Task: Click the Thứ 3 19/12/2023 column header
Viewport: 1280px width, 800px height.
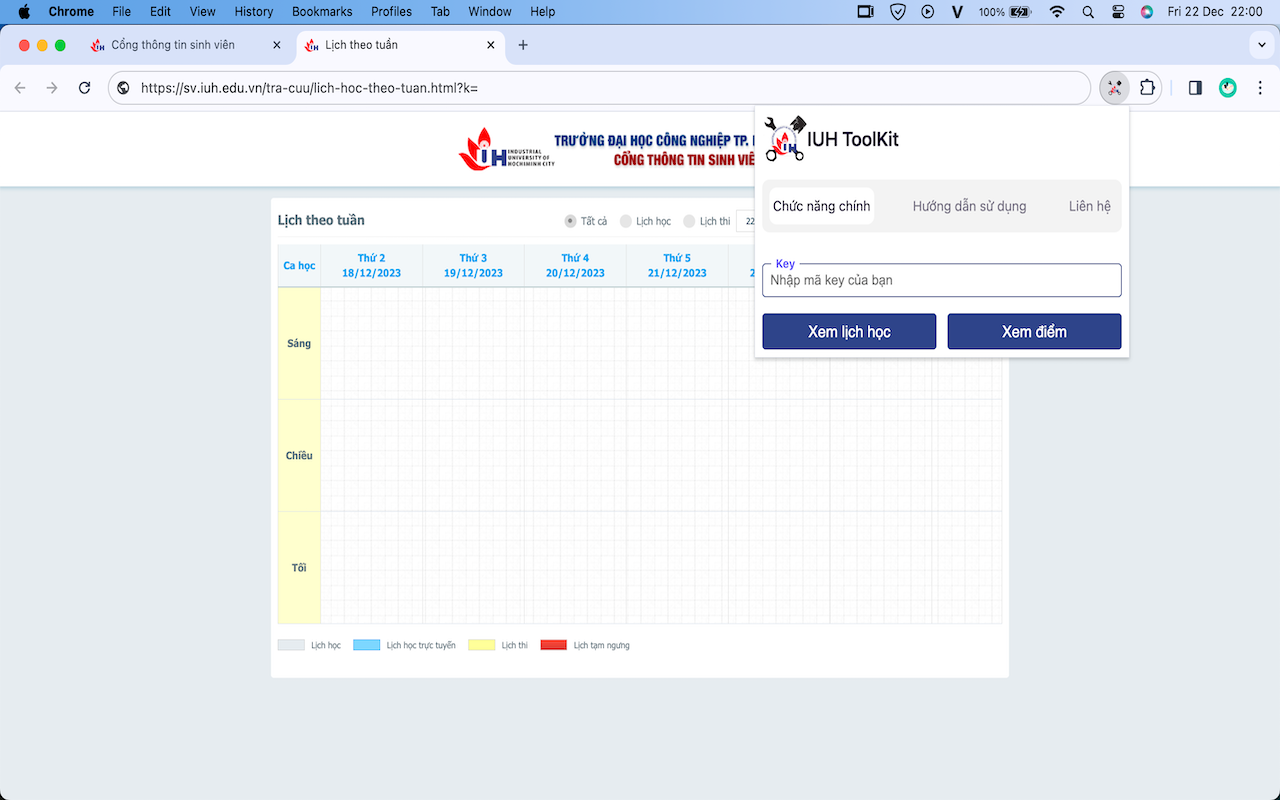Action: (x=473, y=266)
